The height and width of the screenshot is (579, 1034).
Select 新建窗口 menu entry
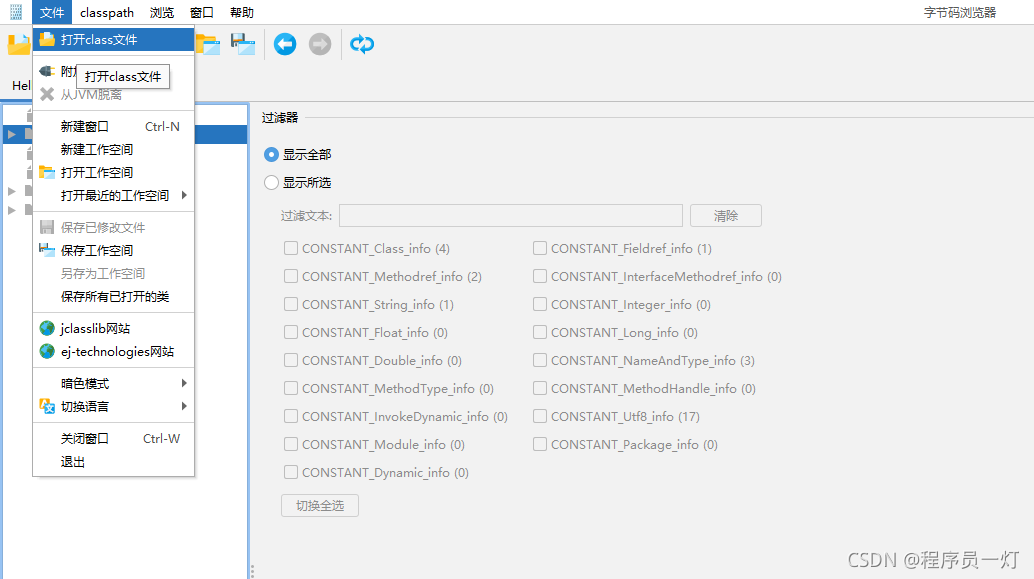pos(113,127)
